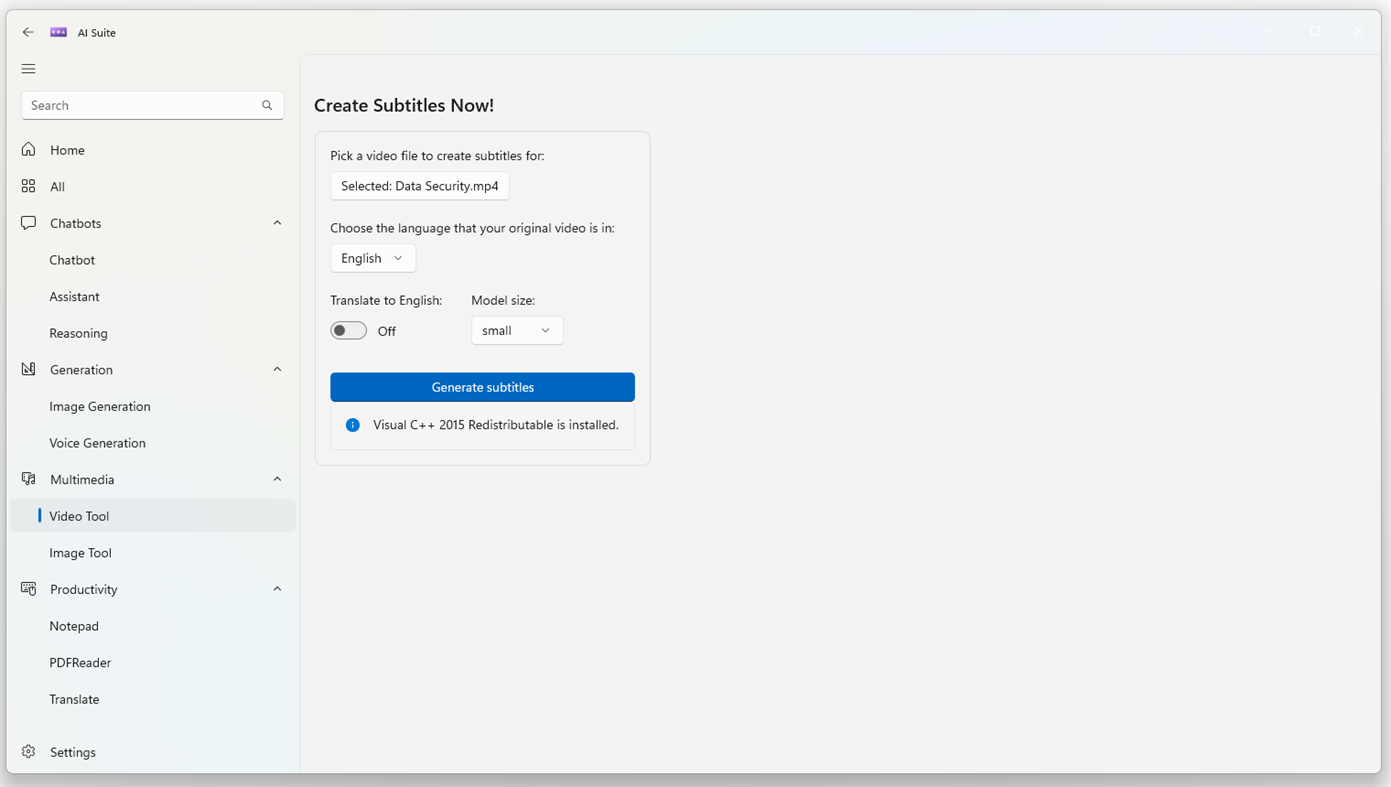Open the All section via its grid icon

(x=28, y=185)
